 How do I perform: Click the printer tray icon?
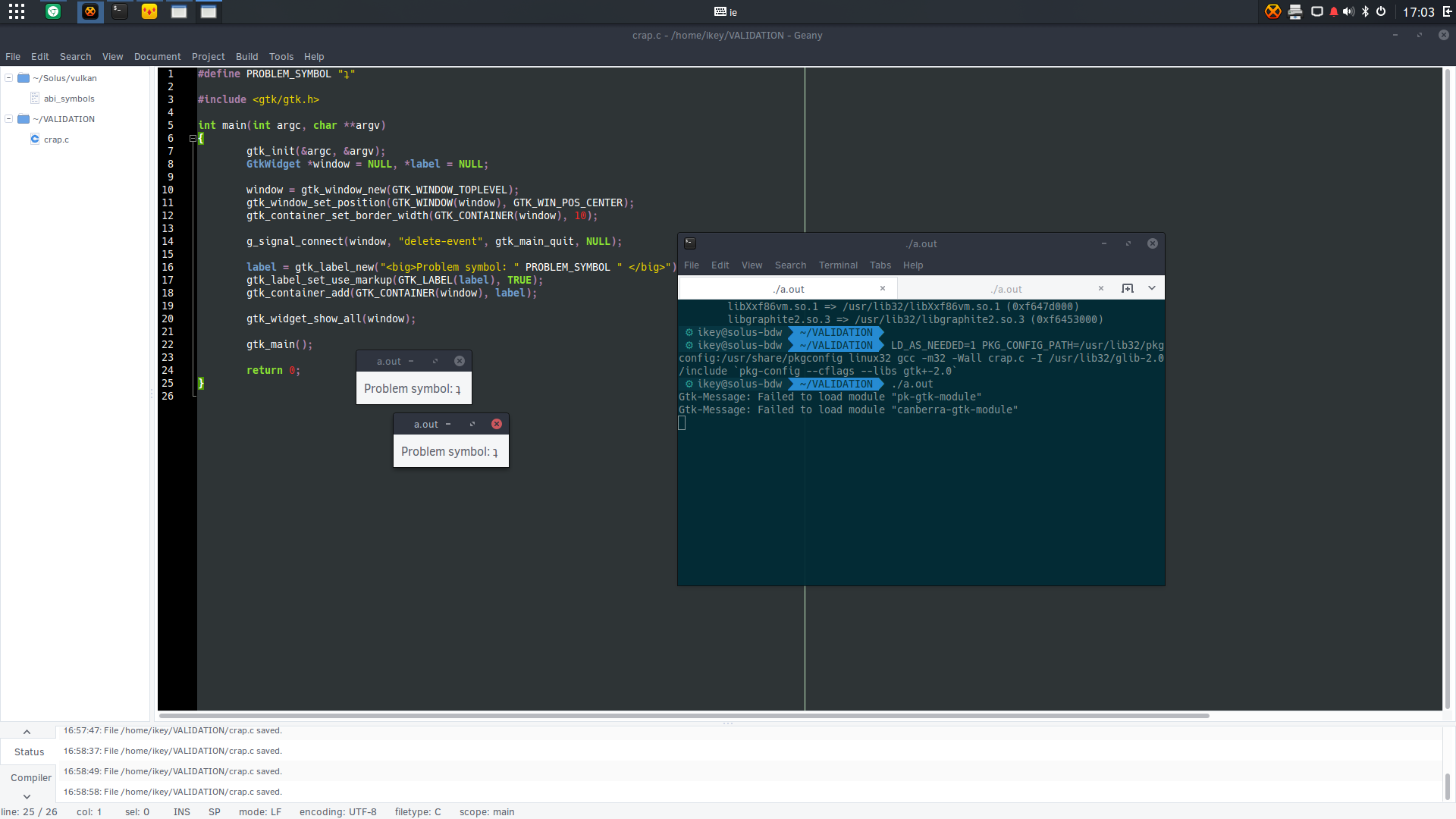point(1295,11)
